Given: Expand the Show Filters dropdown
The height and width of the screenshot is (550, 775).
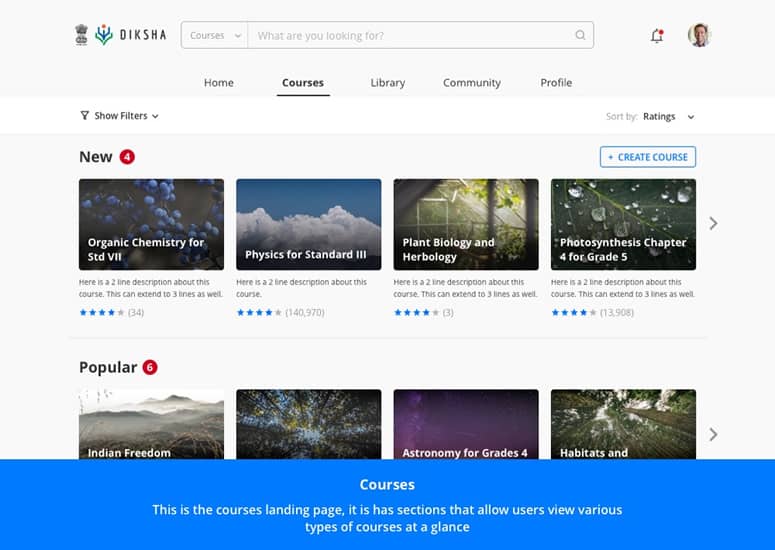Looking at the screenshot, I should [119, 116].
